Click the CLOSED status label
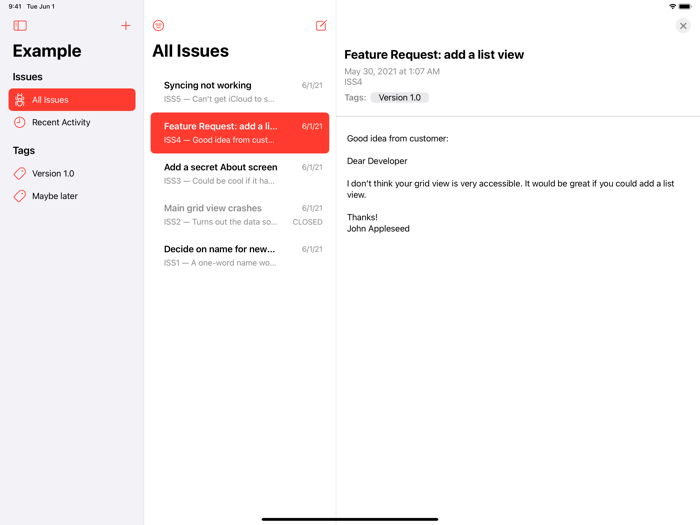The image size is (700, 525). [x=307, y=222]
